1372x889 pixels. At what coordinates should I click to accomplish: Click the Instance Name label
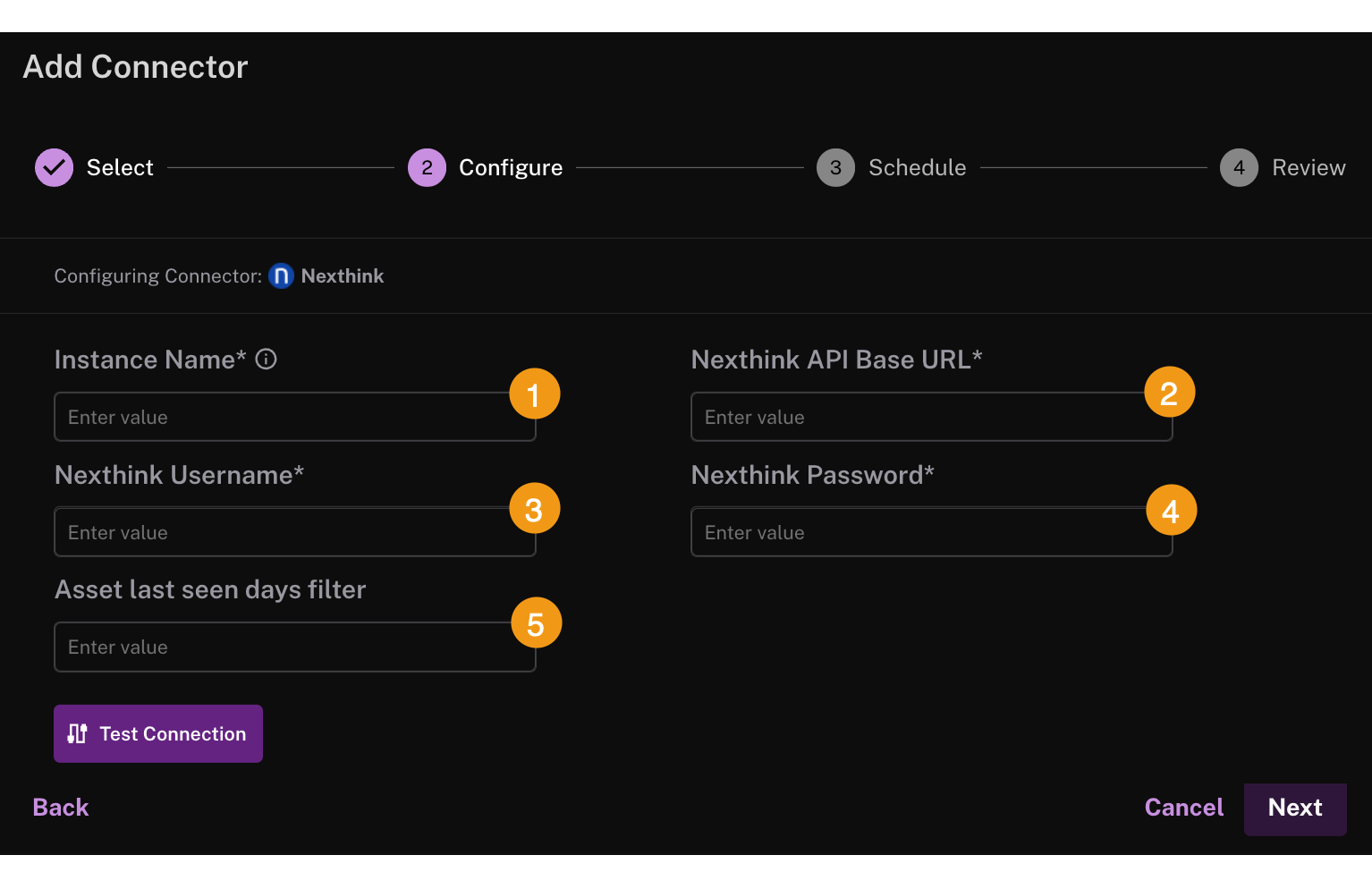[150, 360]
